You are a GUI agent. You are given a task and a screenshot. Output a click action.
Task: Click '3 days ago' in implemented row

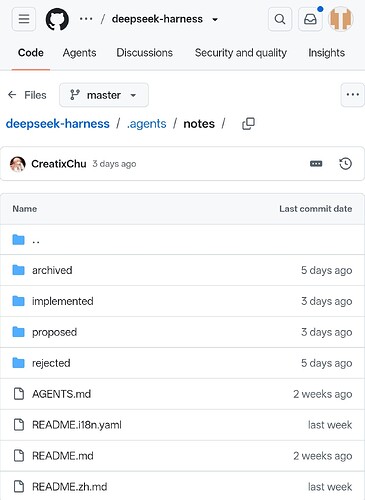327,301
